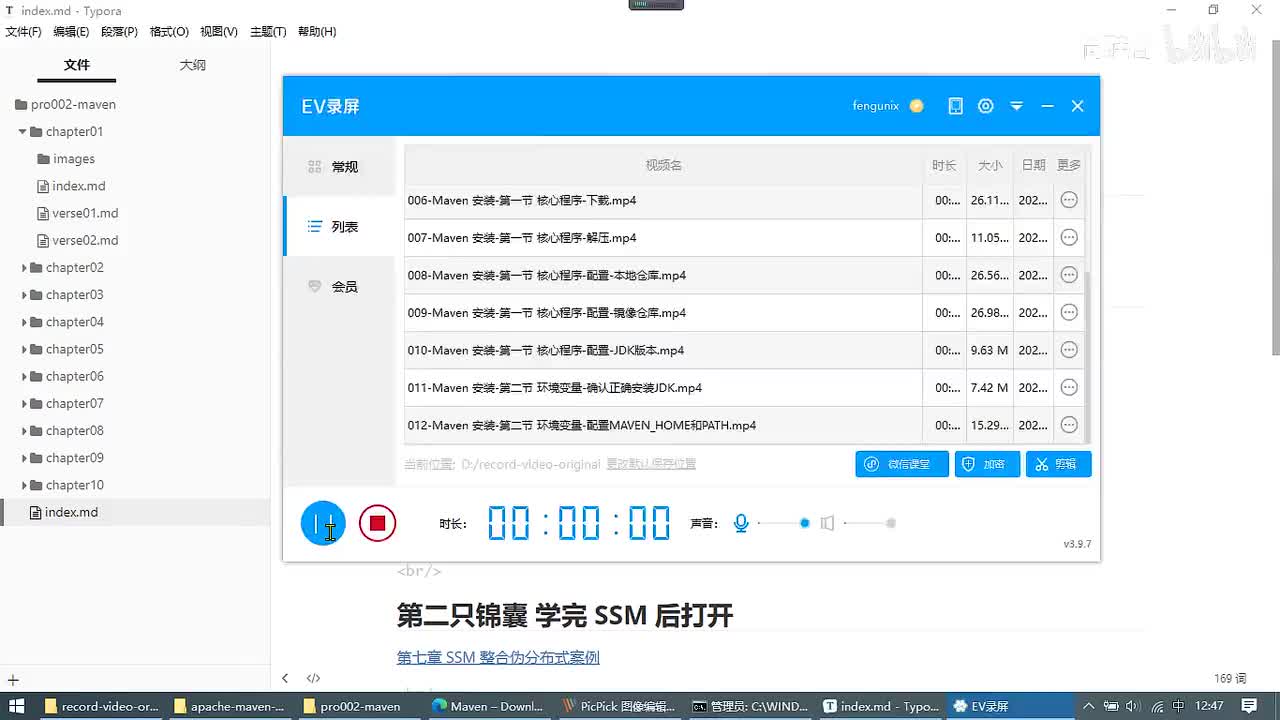
Task: Expand the chapter08 folder
Action: pos(24,431)
